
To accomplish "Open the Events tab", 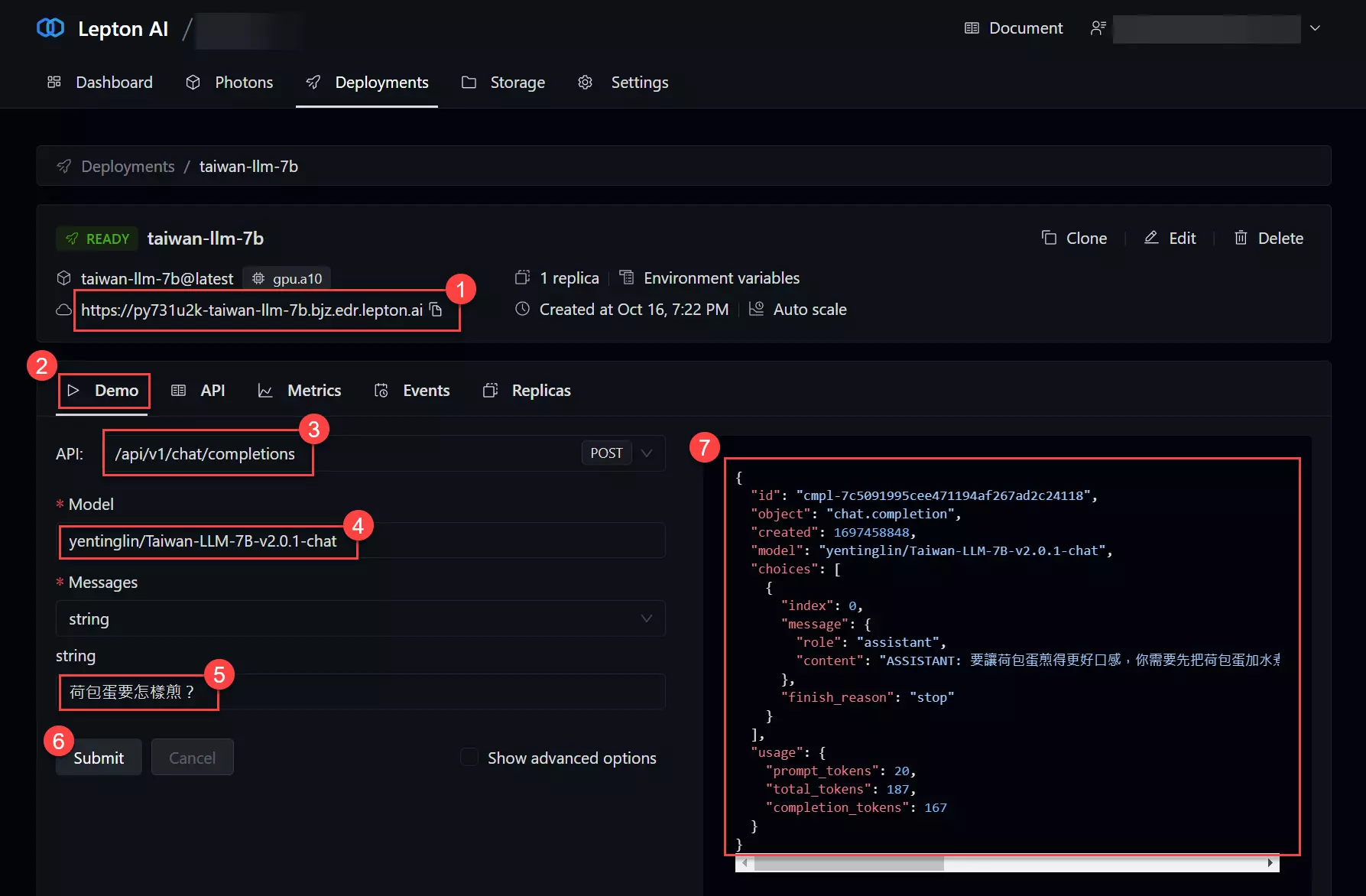I will click(x=411, y=390).
